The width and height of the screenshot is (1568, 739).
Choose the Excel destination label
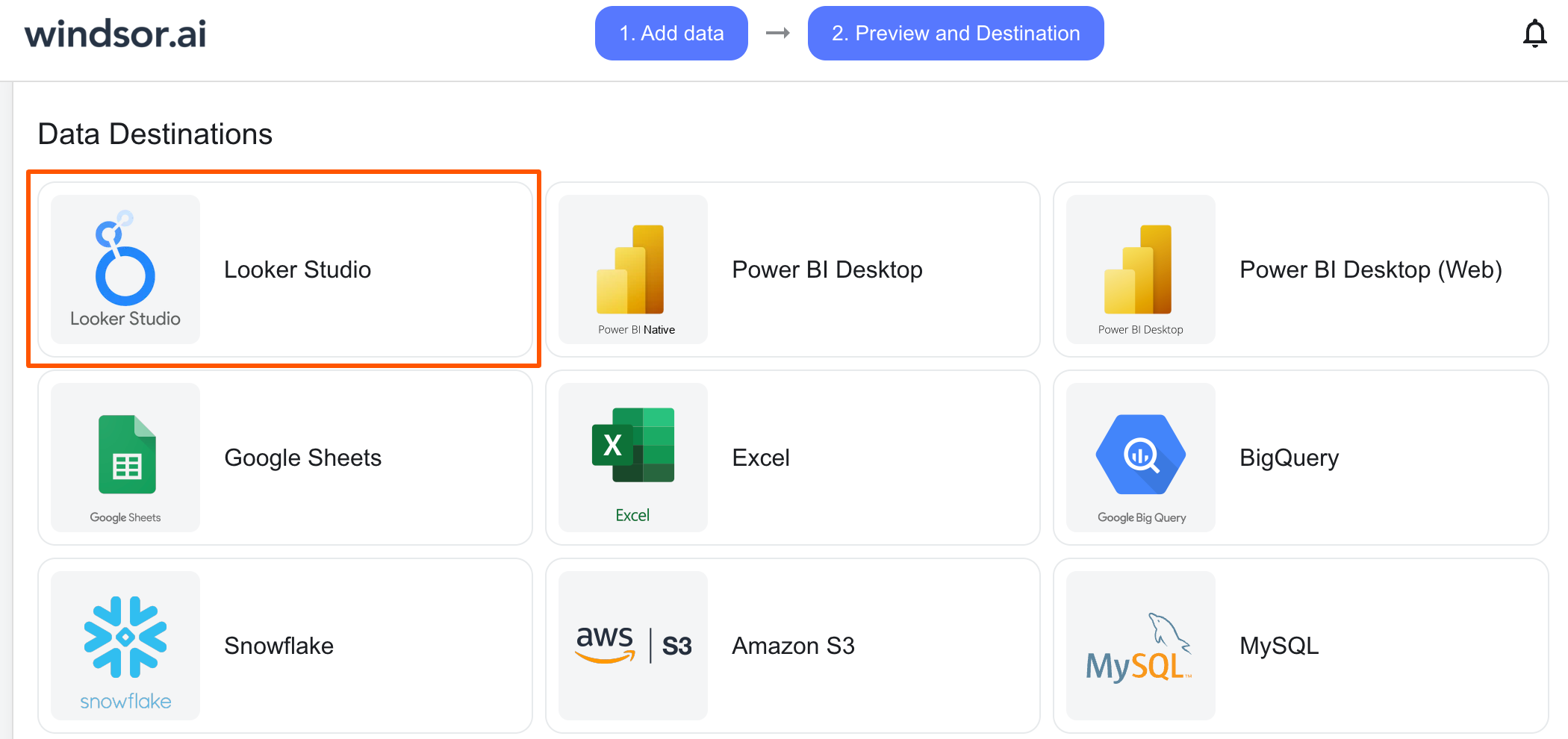click(761, 458)
